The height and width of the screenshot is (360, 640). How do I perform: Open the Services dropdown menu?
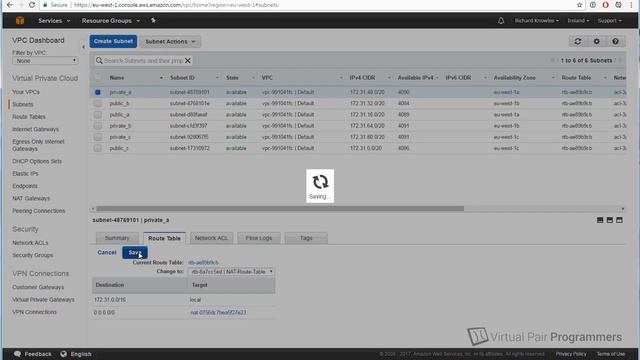click(x=54, y=20)
